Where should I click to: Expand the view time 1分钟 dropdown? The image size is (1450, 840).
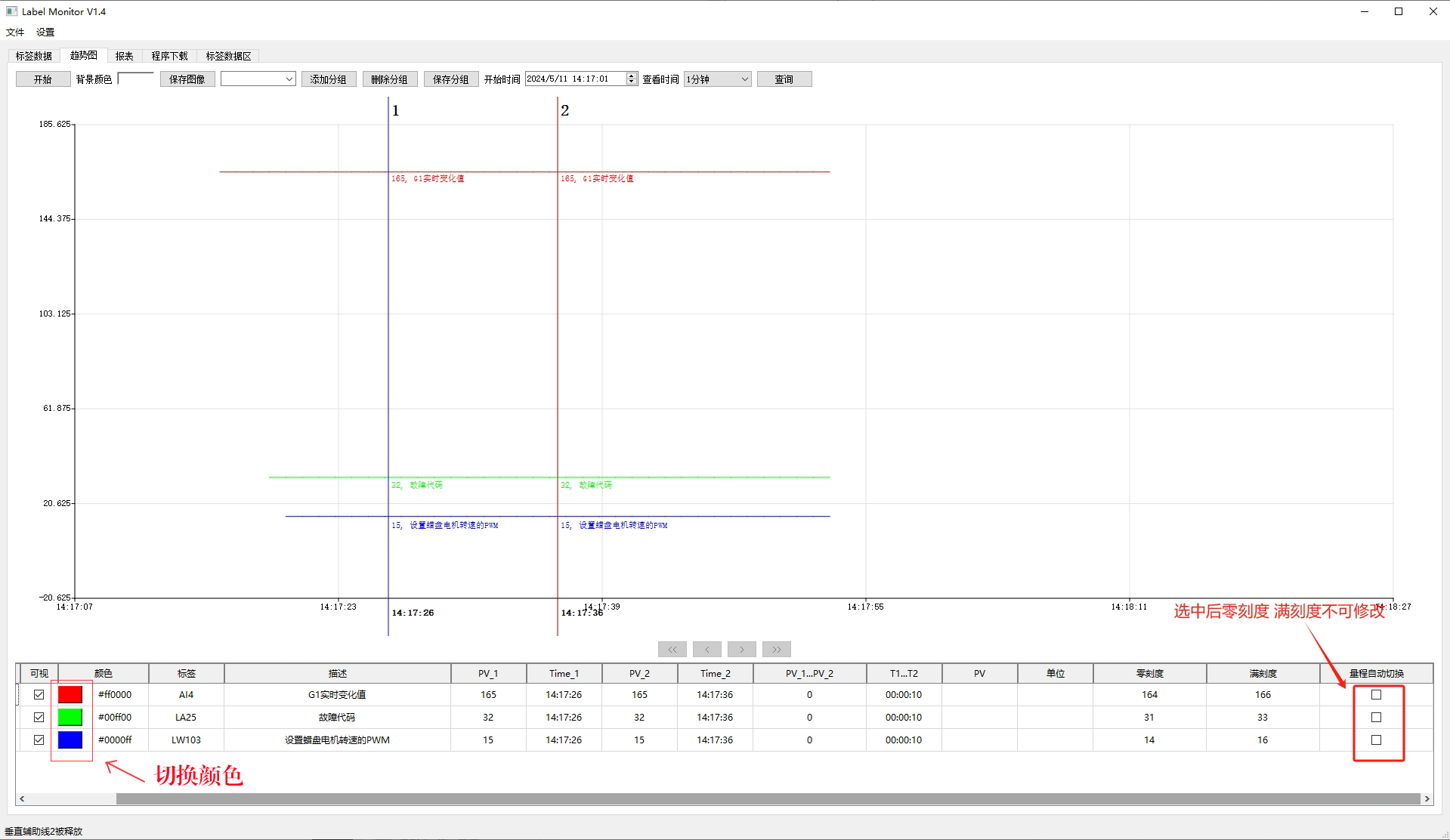717,79
